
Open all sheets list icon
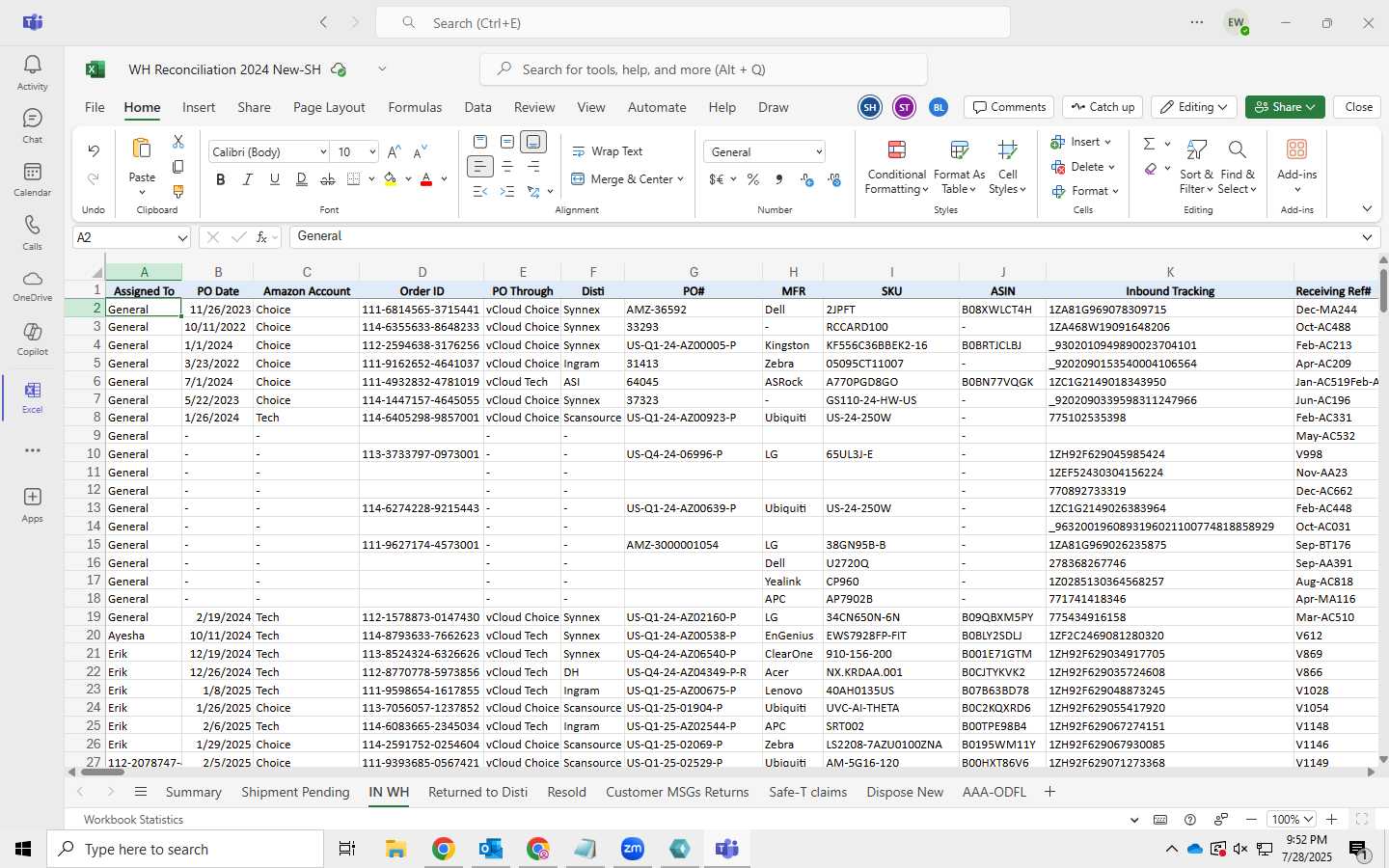coord(141,792)
